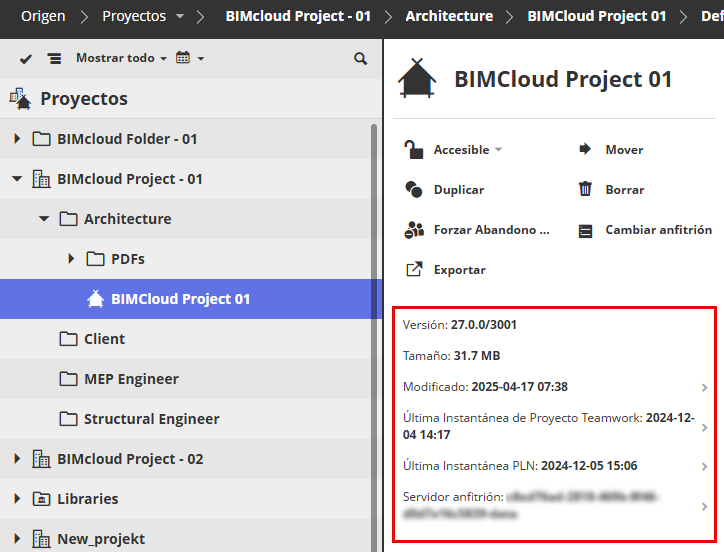This screenshot has width=724, height=552.
Task: Click the Origen breadcrumb
Action: [43, 16]
